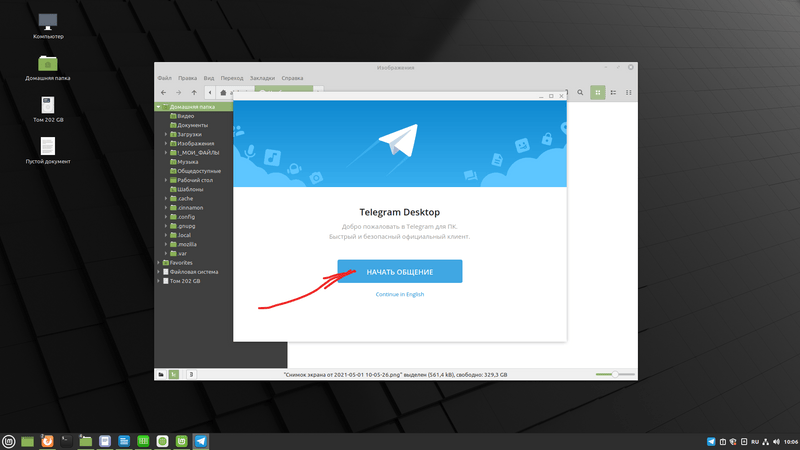Collapse the Домашняя папка tree node

coord(159,107)
